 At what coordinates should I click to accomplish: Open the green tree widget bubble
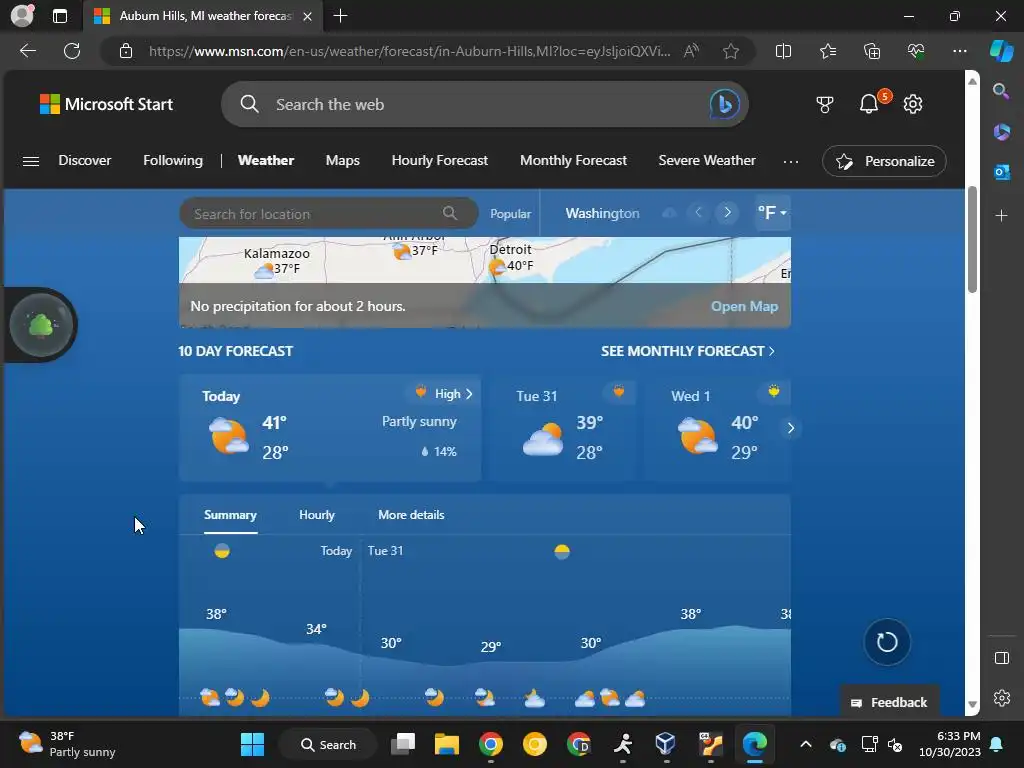coord(41,325)
